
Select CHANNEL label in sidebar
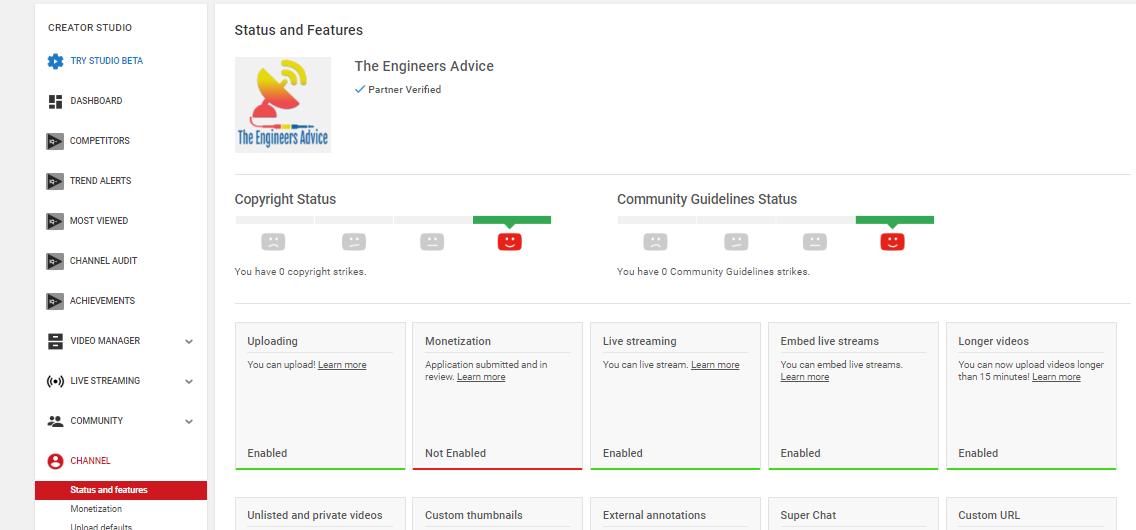(91, 460)
